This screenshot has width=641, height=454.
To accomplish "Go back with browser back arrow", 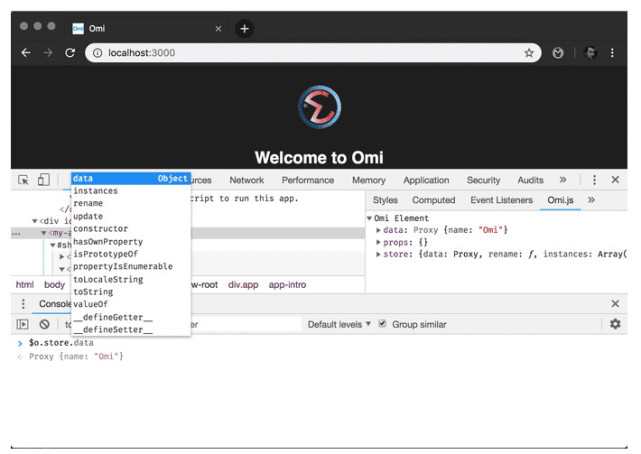I will coord(26,53).
